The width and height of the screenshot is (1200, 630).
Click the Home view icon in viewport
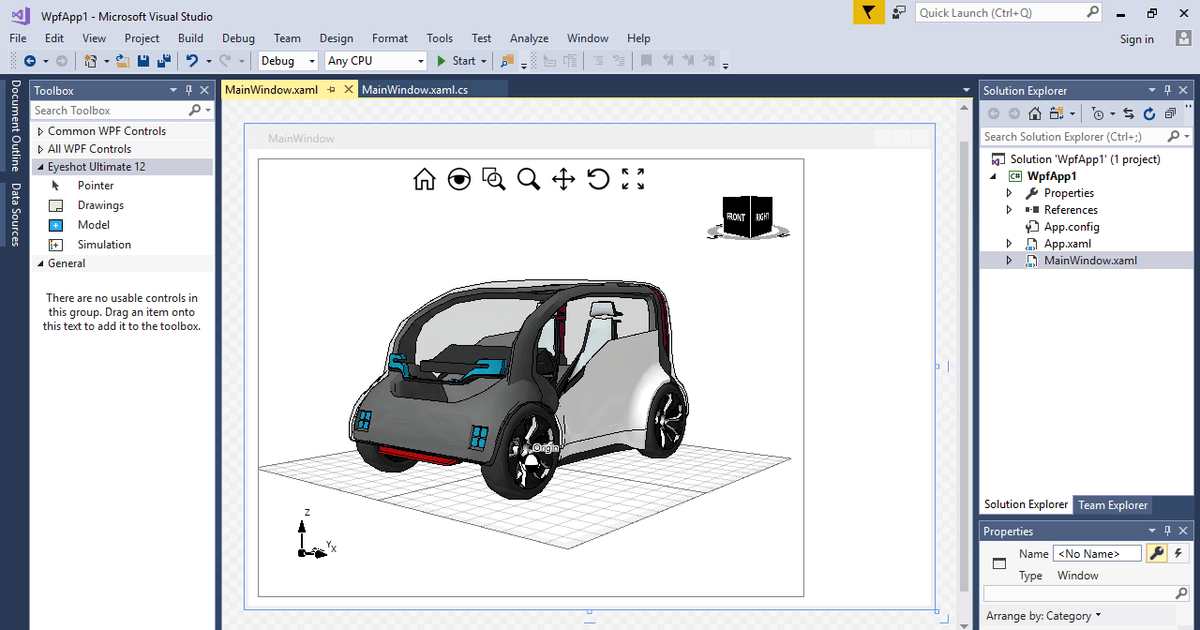tap(424, 179)
